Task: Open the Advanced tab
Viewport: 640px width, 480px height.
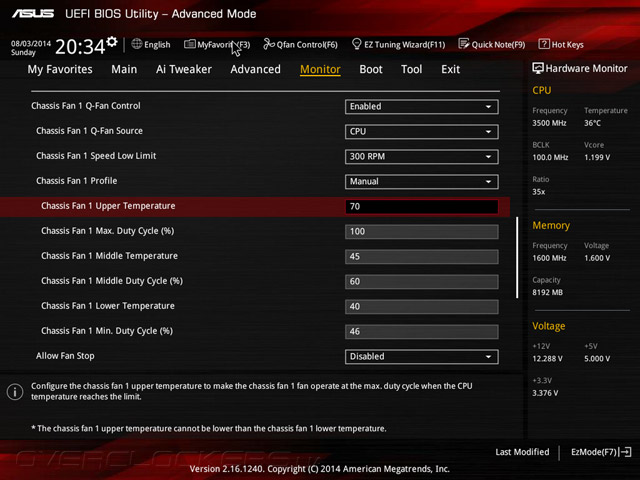Action: 256,69
